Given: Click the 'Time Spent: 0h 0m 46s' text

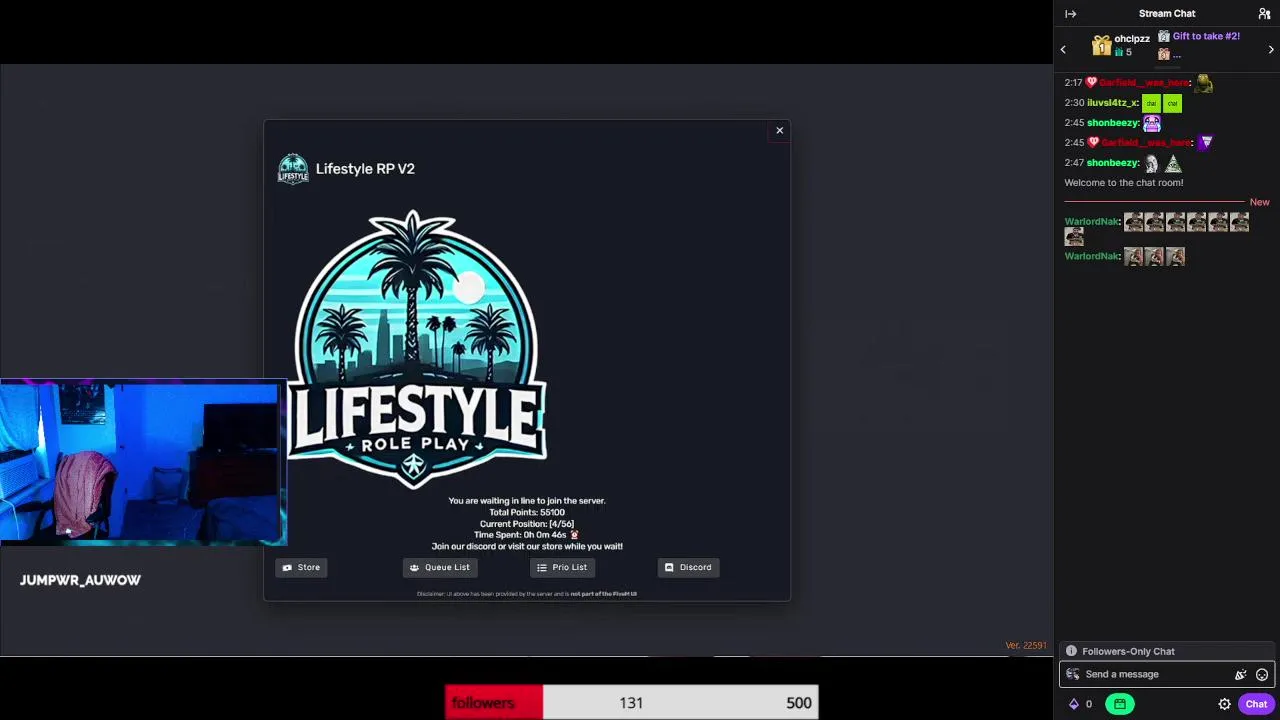Looking at the screenshot, I should (x=521, y=535).
